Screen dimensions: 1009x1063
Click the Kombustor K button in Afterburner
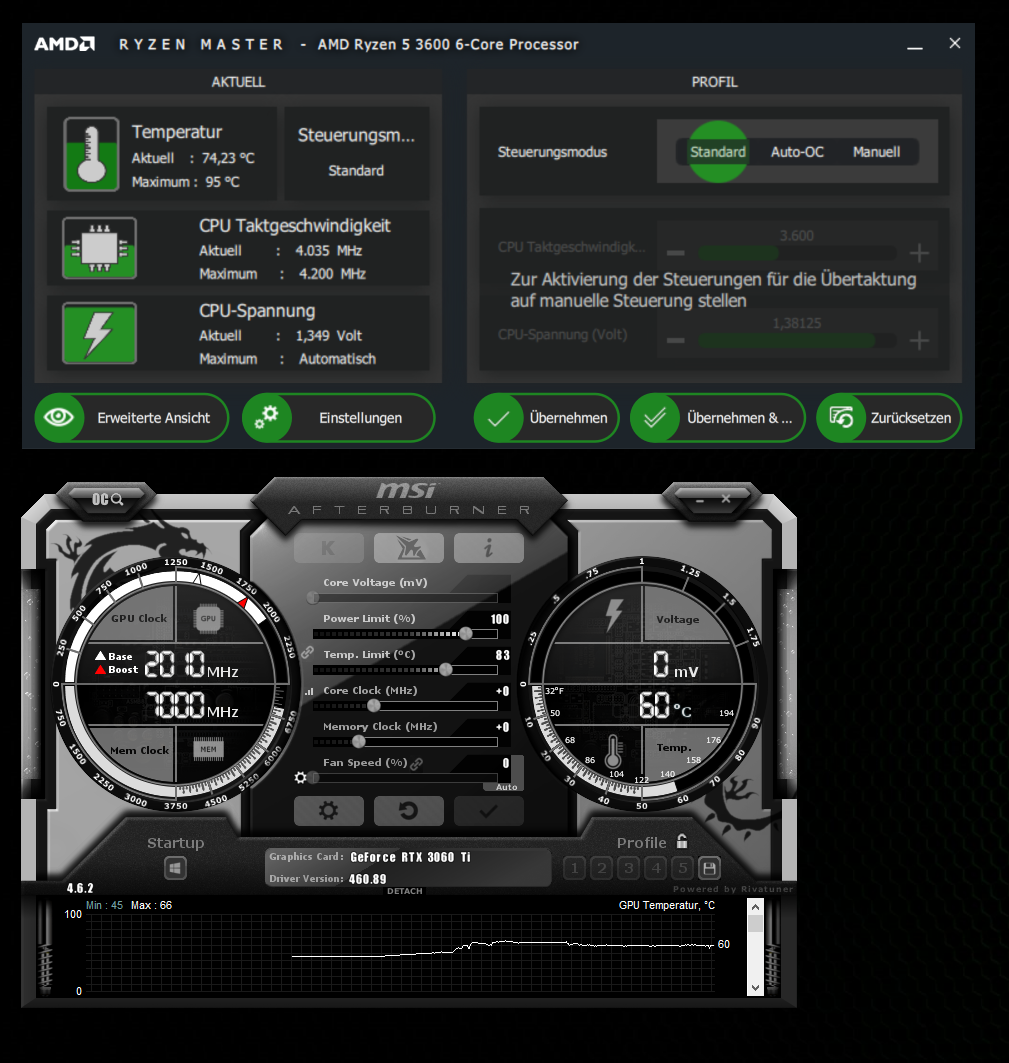(329, 548)
